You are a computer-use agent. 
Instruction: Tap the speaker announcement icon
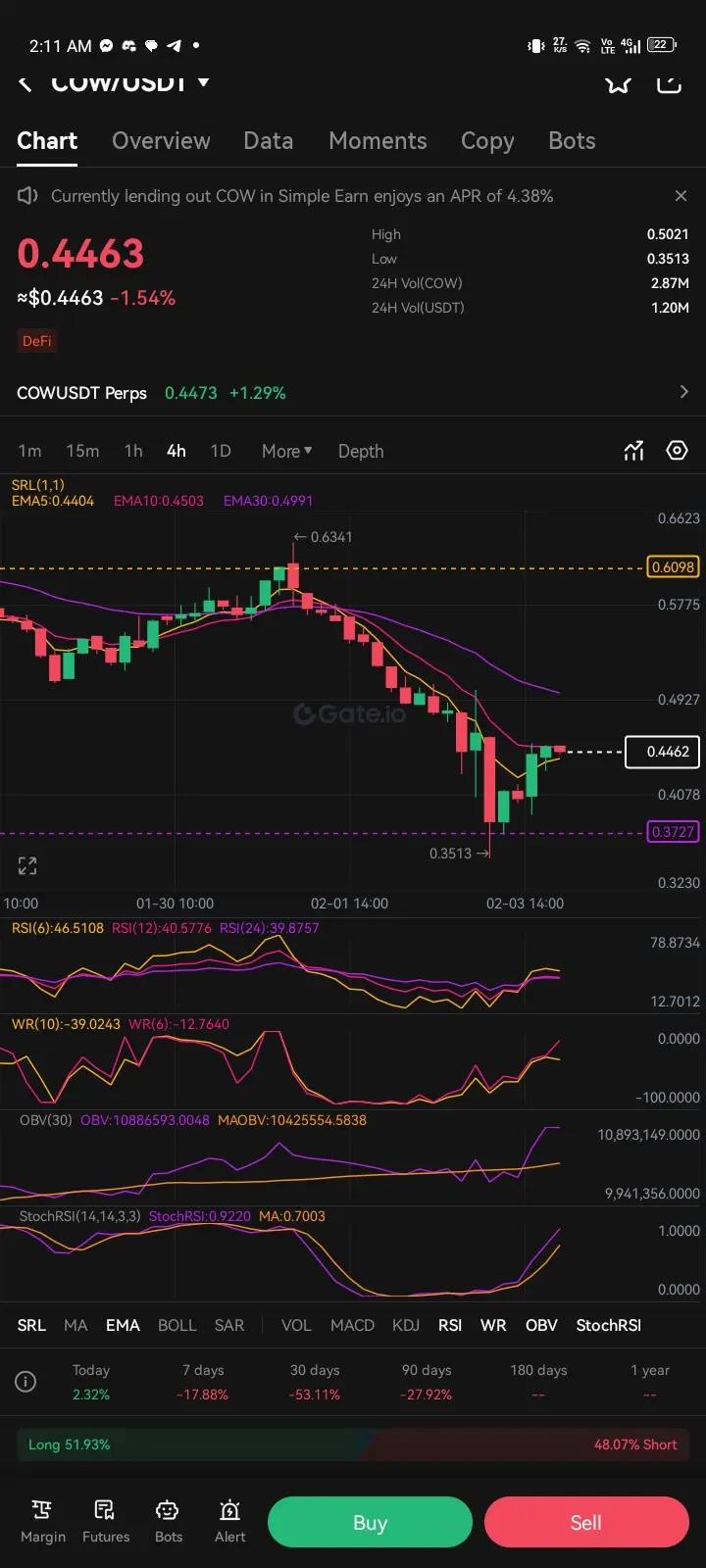(27, 196)
